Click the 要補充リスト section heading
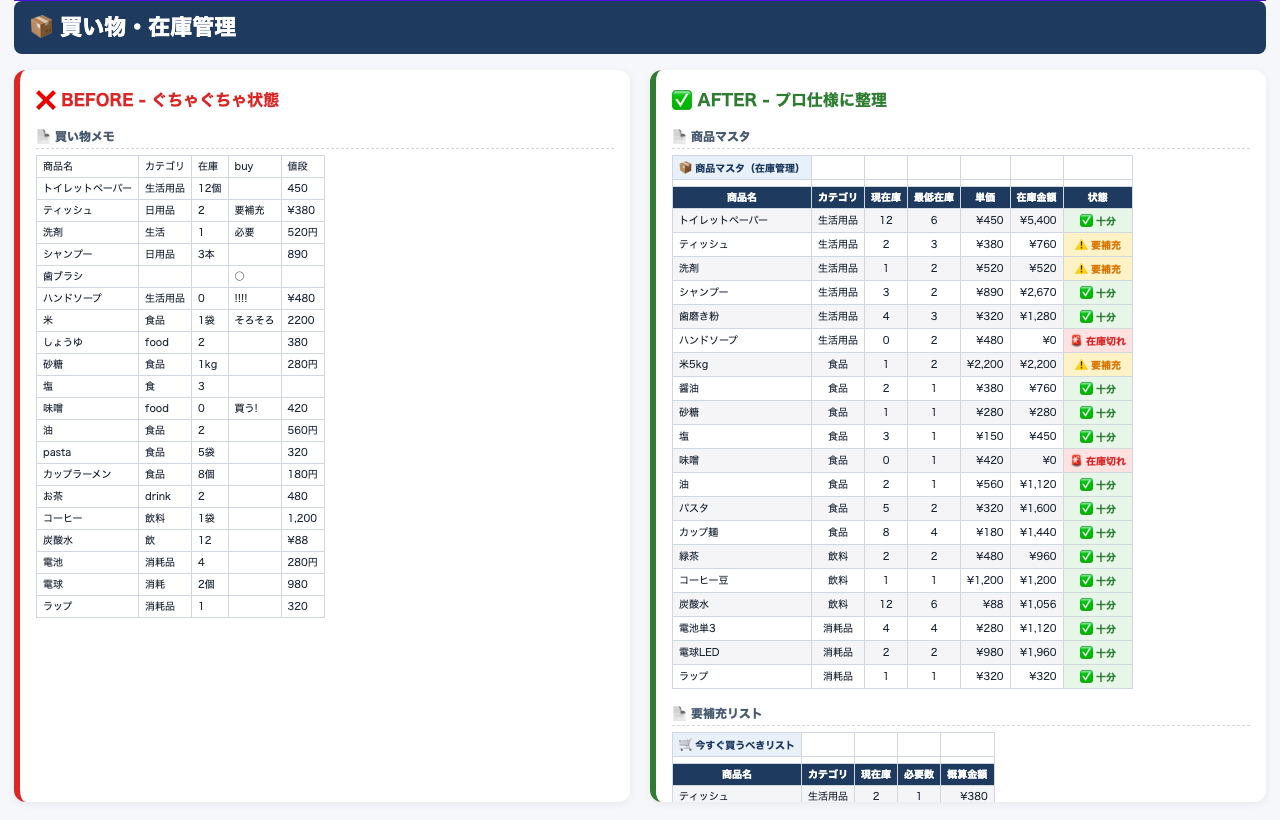 (x=726, y=713)
